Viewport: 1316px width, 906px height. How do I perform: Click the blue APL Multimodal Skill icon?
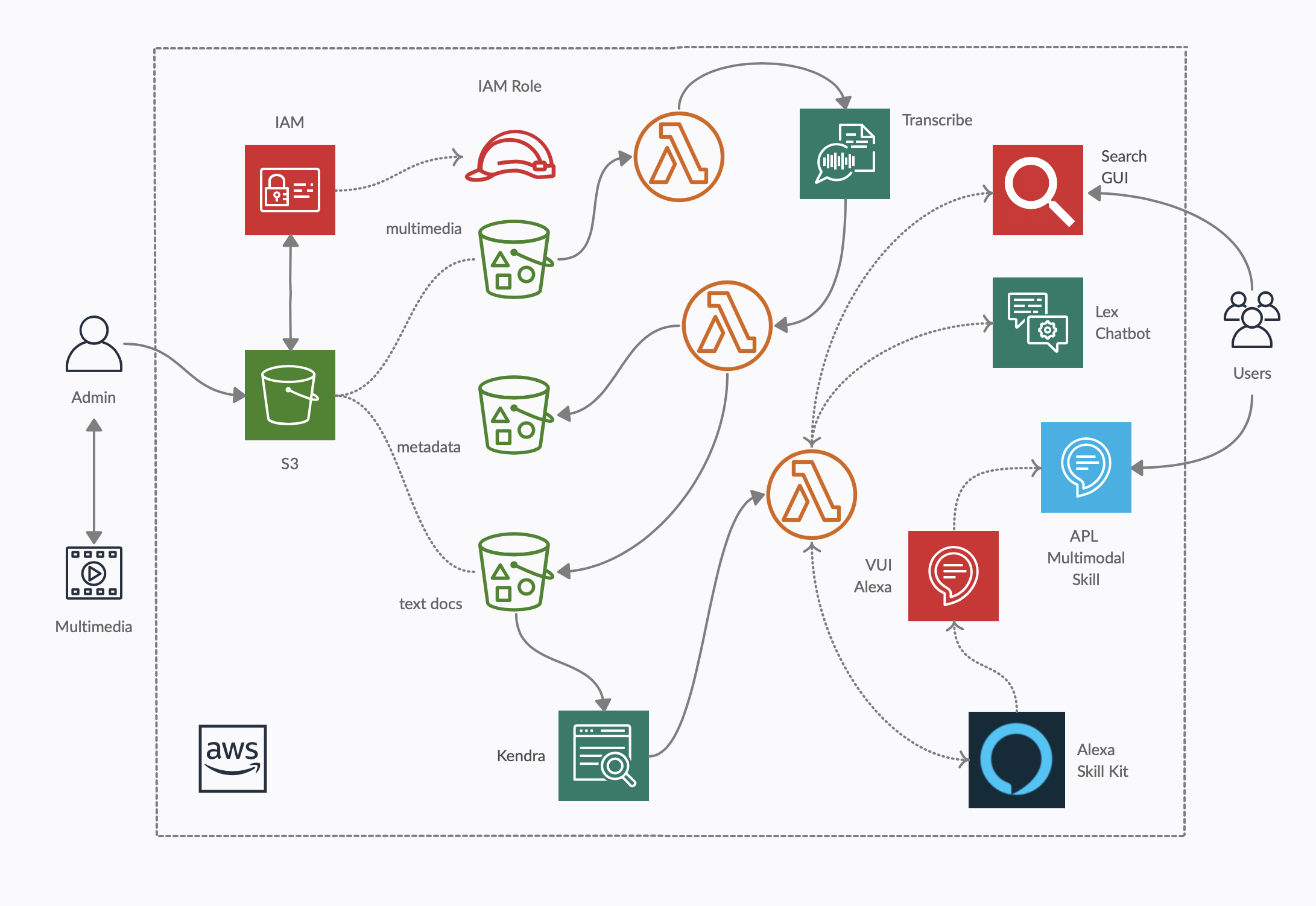pos(1086,467)
